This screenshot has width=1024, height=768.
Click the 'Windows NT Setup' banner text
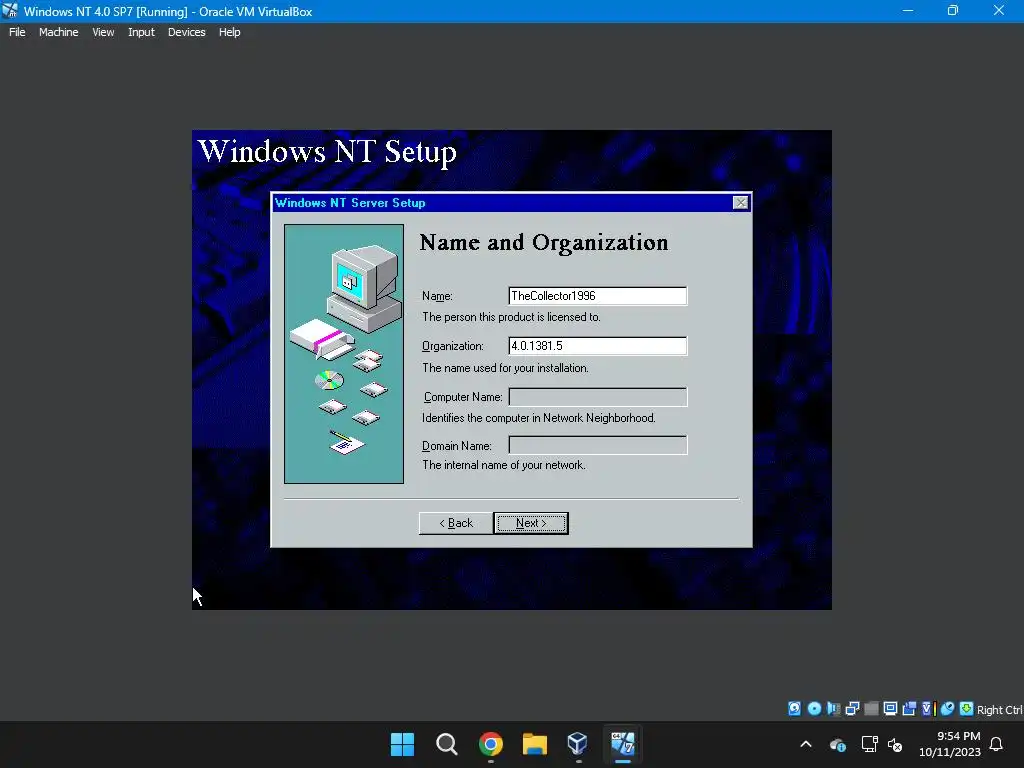[x=327, y=152]
